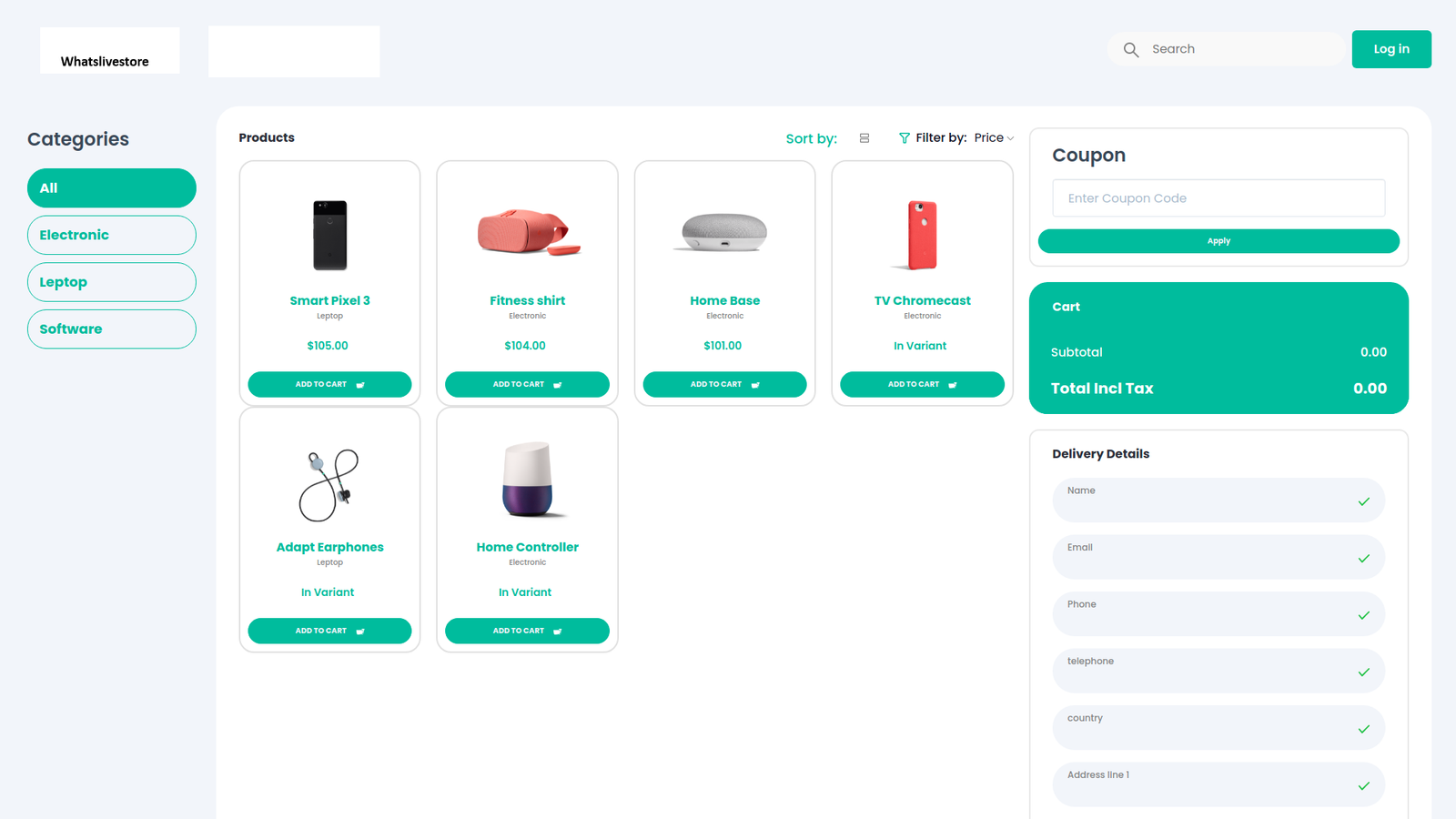Click the Name field checkmark icon
Screen dimensions: 1456x819
[x=1363, y=501]
